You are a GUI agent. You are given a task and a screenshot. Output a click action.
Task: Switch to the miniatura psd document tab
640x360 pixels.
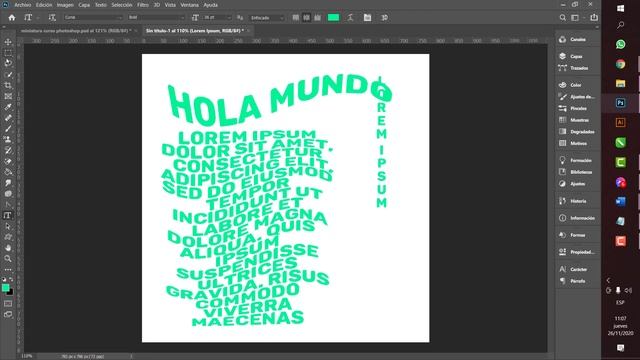76,31
